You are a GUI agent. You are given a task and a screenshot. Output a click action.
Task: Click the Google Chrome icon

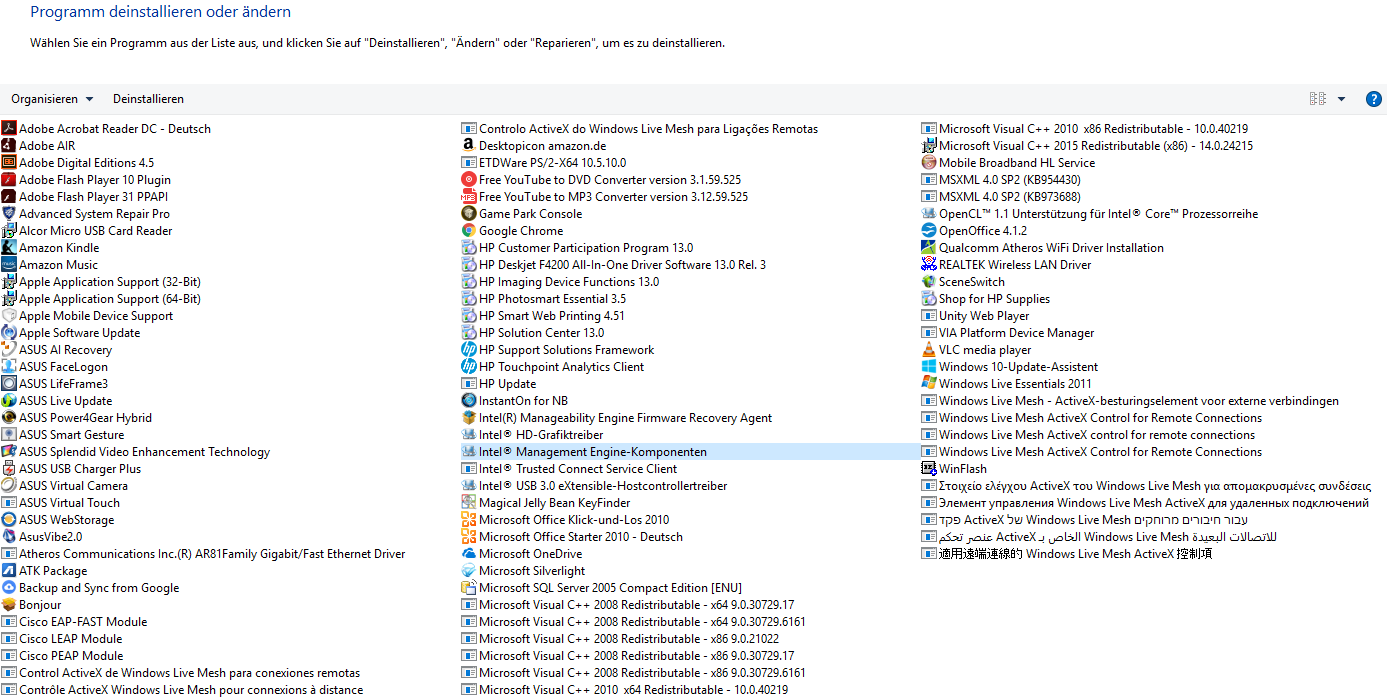point(469,230)
